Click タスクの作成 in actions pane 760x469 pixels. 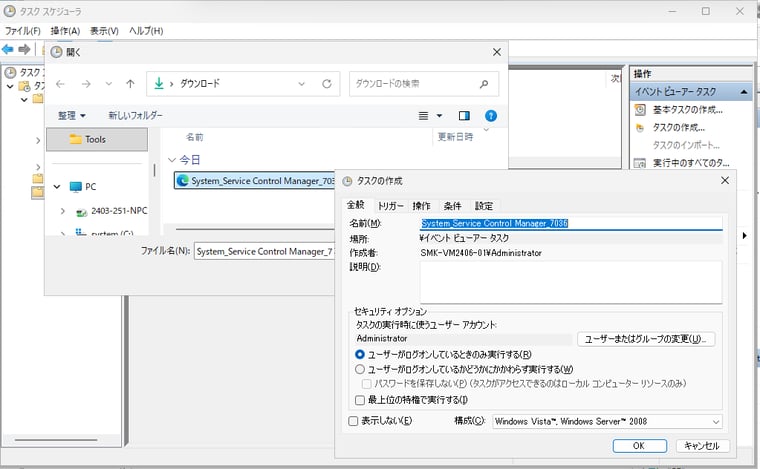[x=679, y=128]
